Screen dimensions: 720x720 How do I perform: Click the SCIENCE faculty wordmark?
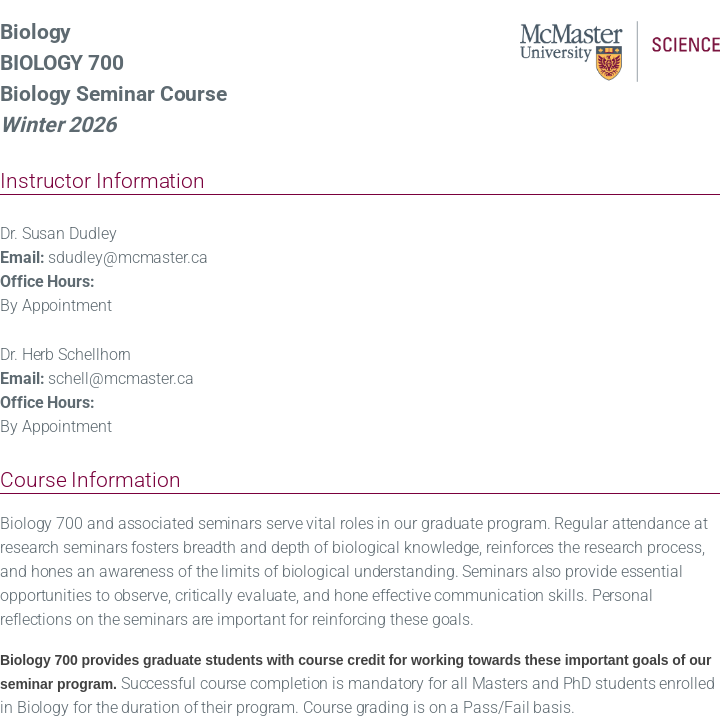[x=685, y=45]
